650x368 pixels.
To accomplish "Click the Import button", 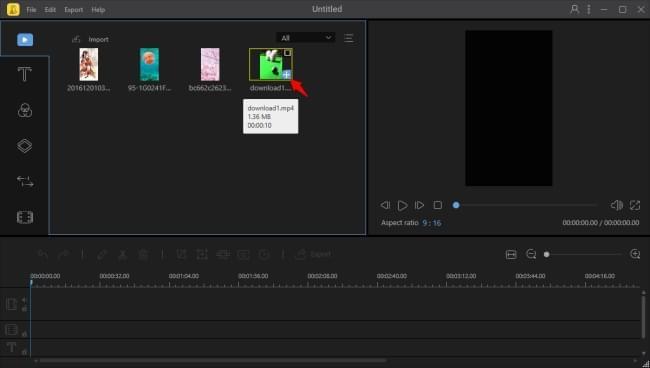I will 90,39.
